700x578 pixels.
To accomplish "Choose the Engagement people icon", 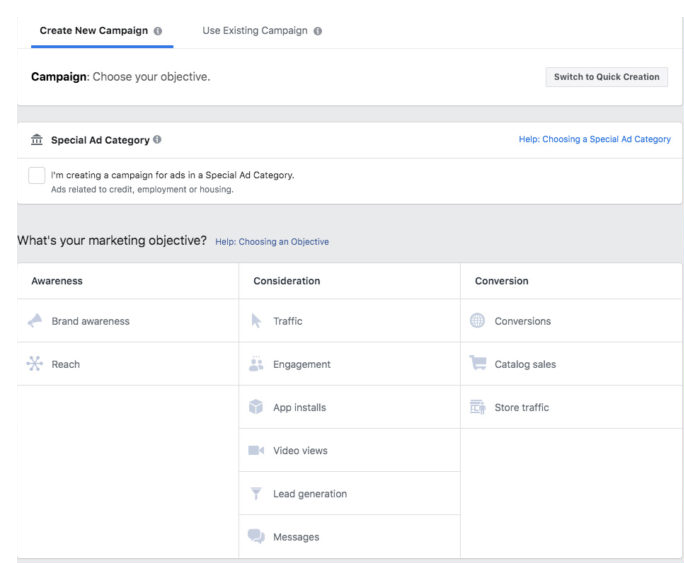I will click(x=256, y=364).
